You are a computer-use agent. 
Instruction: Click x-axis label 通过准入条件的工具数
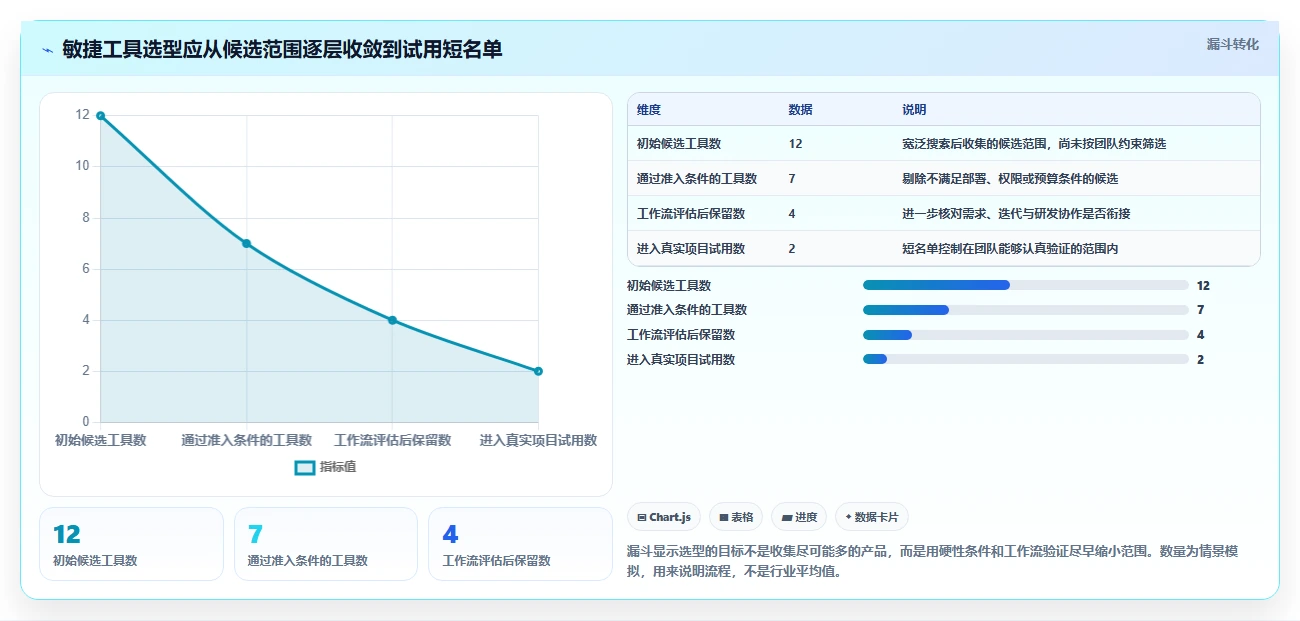[247, 440]
